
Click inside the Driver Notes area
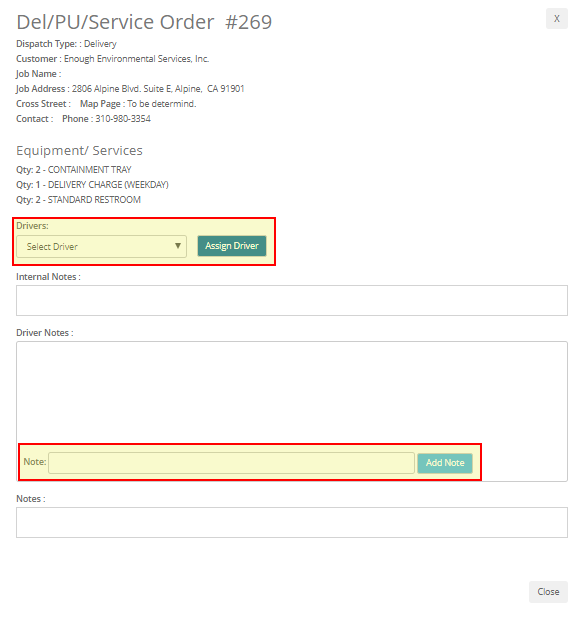[x=292, y=392]
